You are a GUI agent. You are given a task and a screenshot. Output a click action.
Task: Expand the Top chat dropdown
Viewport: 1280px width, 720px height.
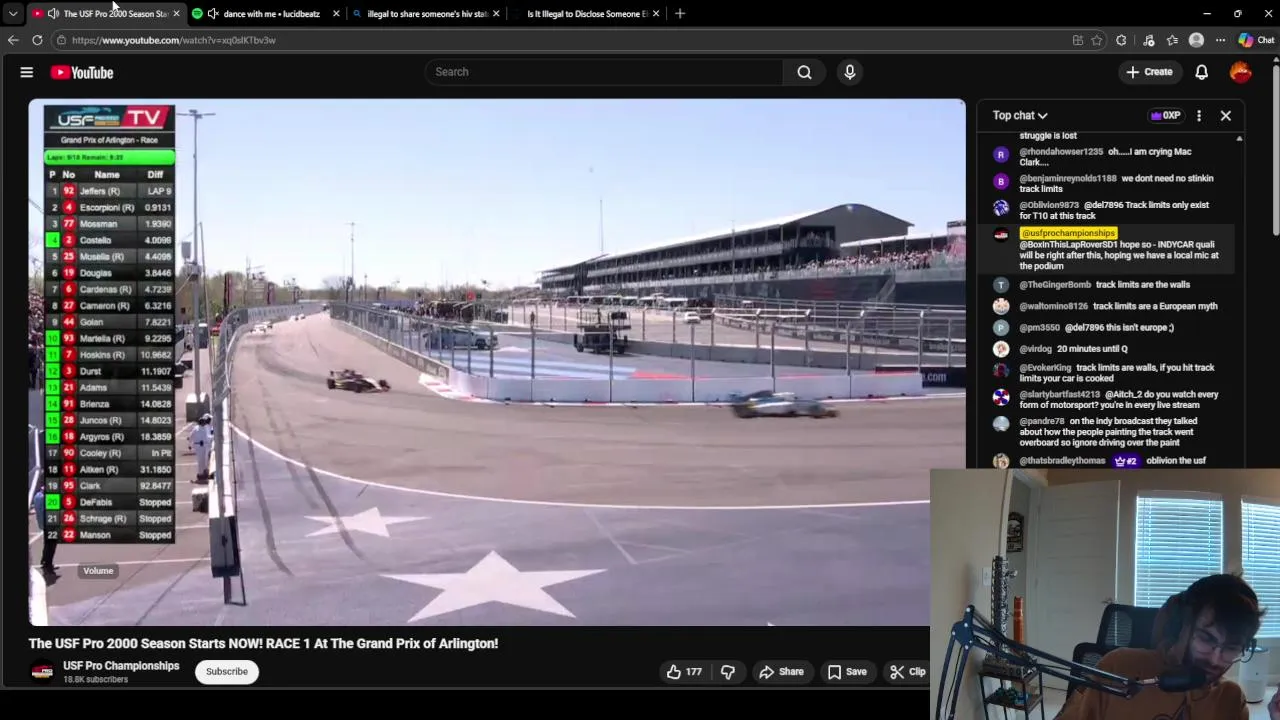click(x=1020, y=116)
